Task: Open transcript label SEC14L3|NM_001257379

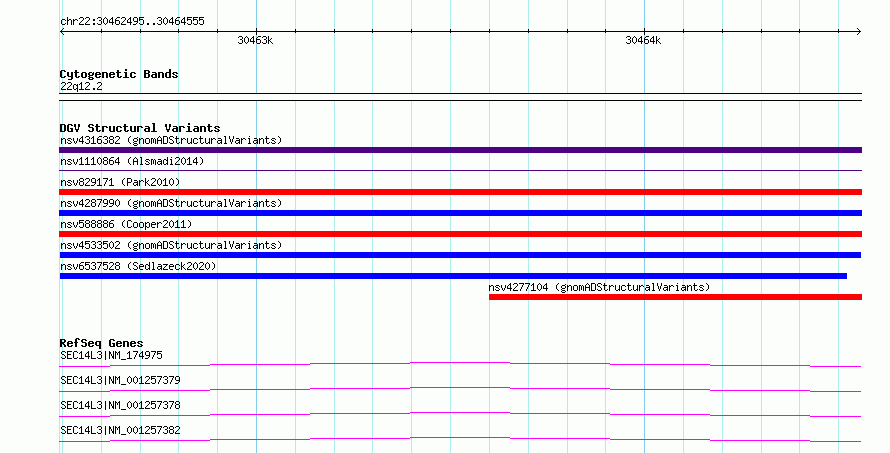Action: click(x=120, y=380)
